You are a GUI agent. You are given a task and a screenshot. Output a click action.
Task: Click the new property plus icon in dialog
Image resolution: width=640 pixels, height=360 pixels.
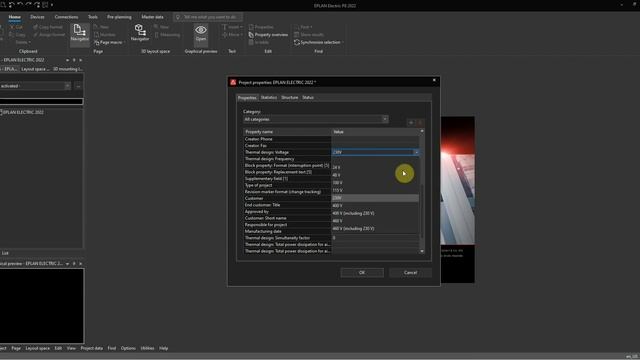[x=411, y=122]
